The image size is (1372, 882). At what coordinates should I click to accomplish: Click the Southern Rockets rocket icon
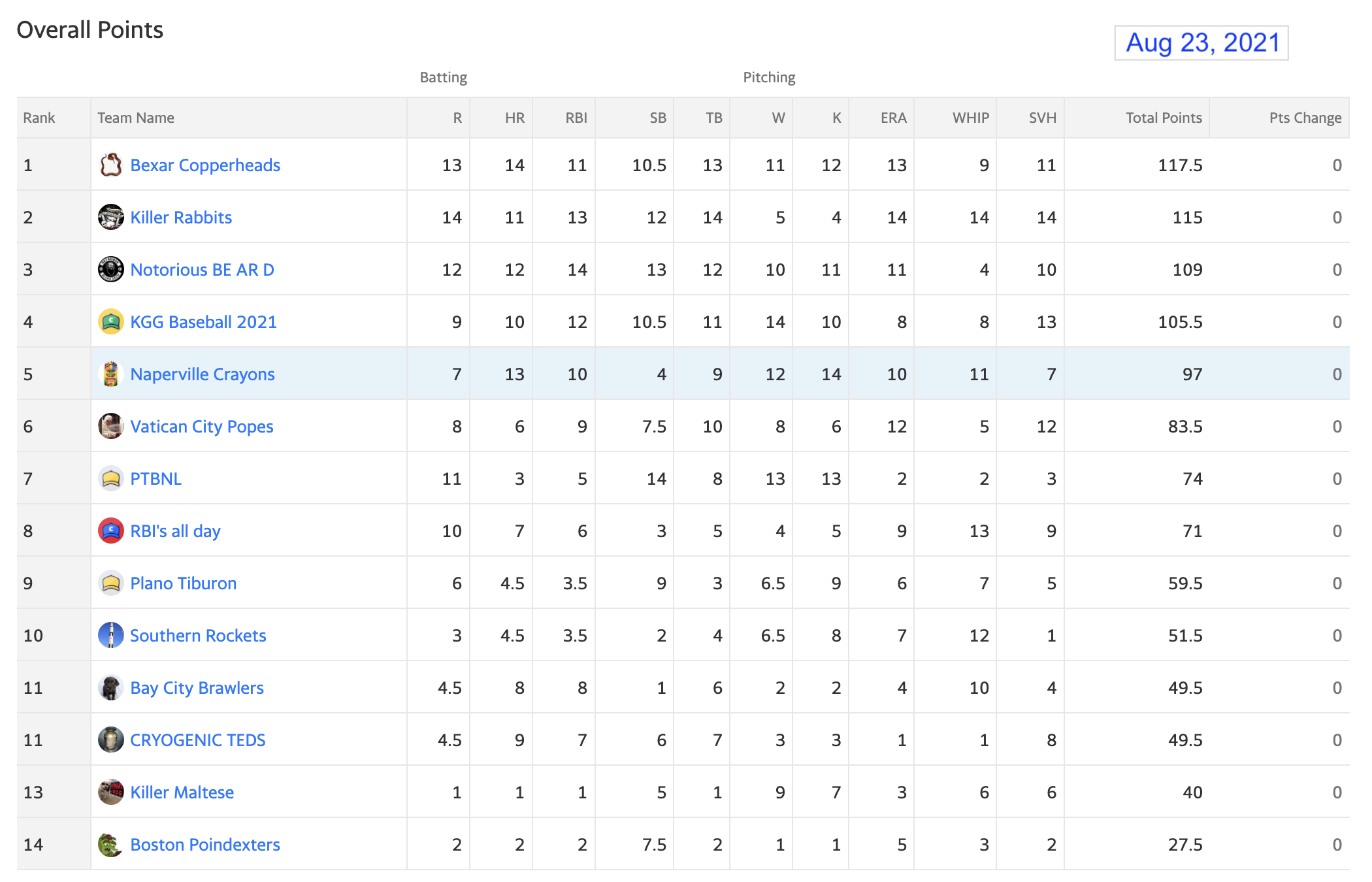tap(110, 635)
